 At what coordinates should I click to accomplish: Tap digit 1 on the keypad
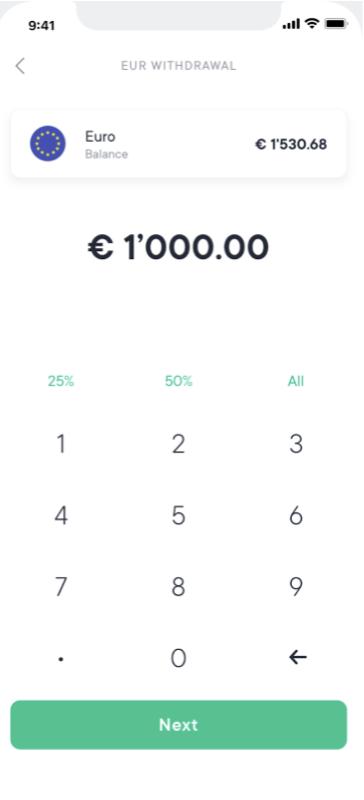tap(61, 444)
